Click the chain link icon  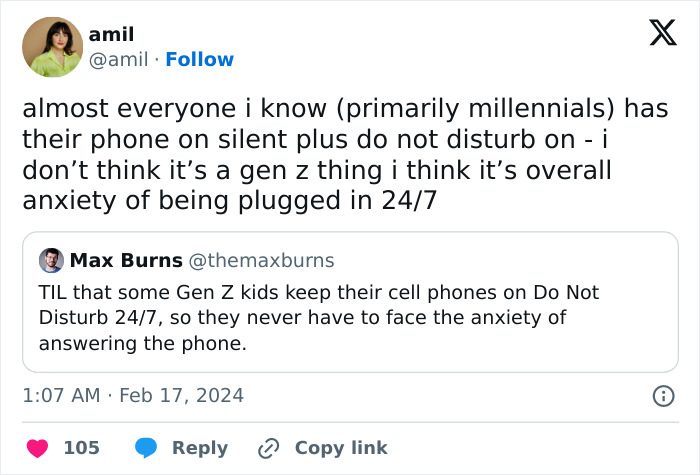coord(267,448)
